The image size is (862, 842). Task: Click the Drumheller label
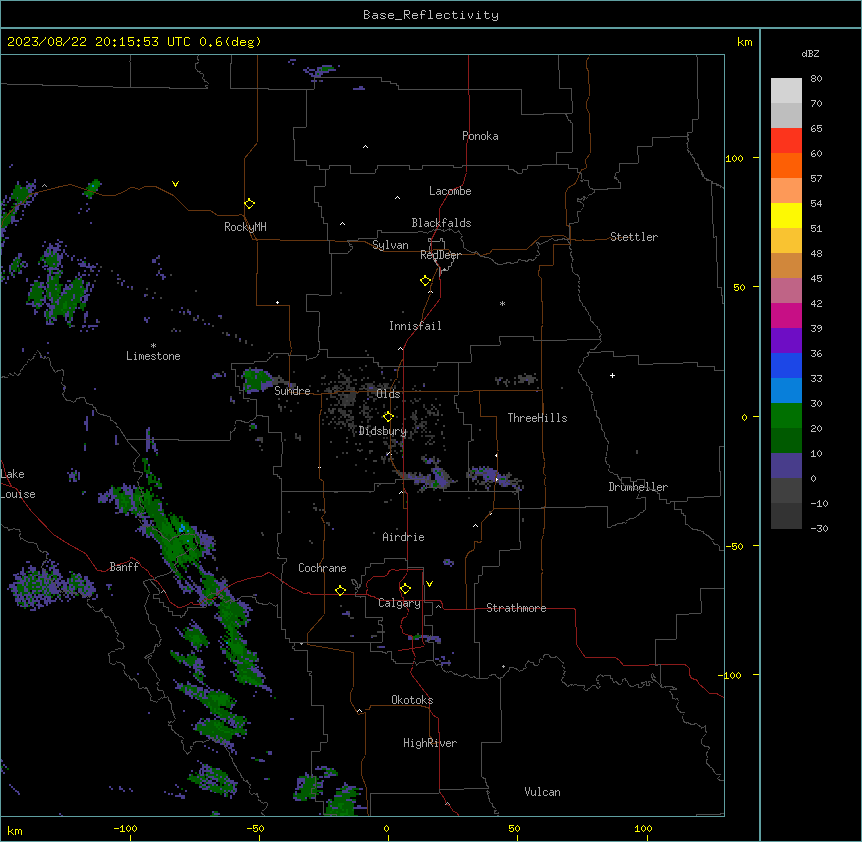[638, 487]
